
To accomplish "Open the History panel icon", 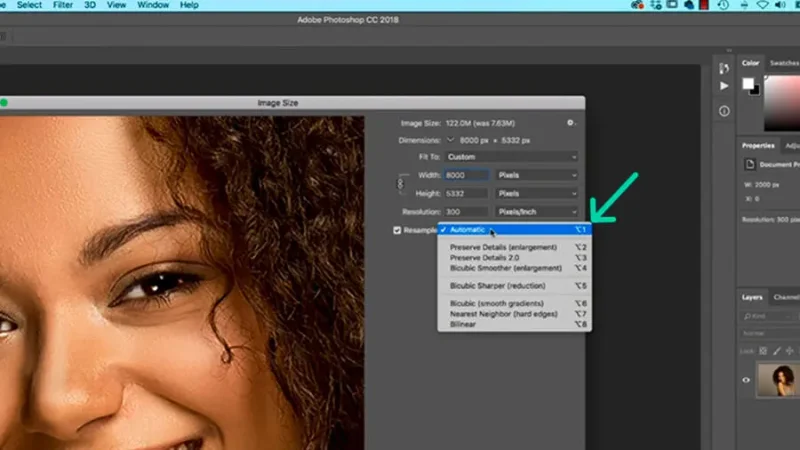I will pyautogui.click(x=724, y=68).
